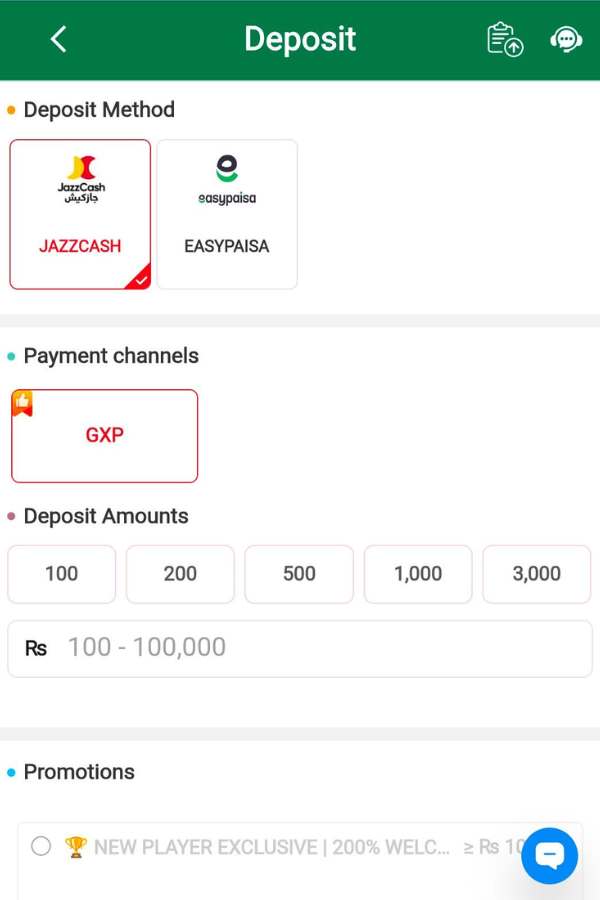
Task: Pick the 1,000 deposit amount
Action: tap(418, 574)
